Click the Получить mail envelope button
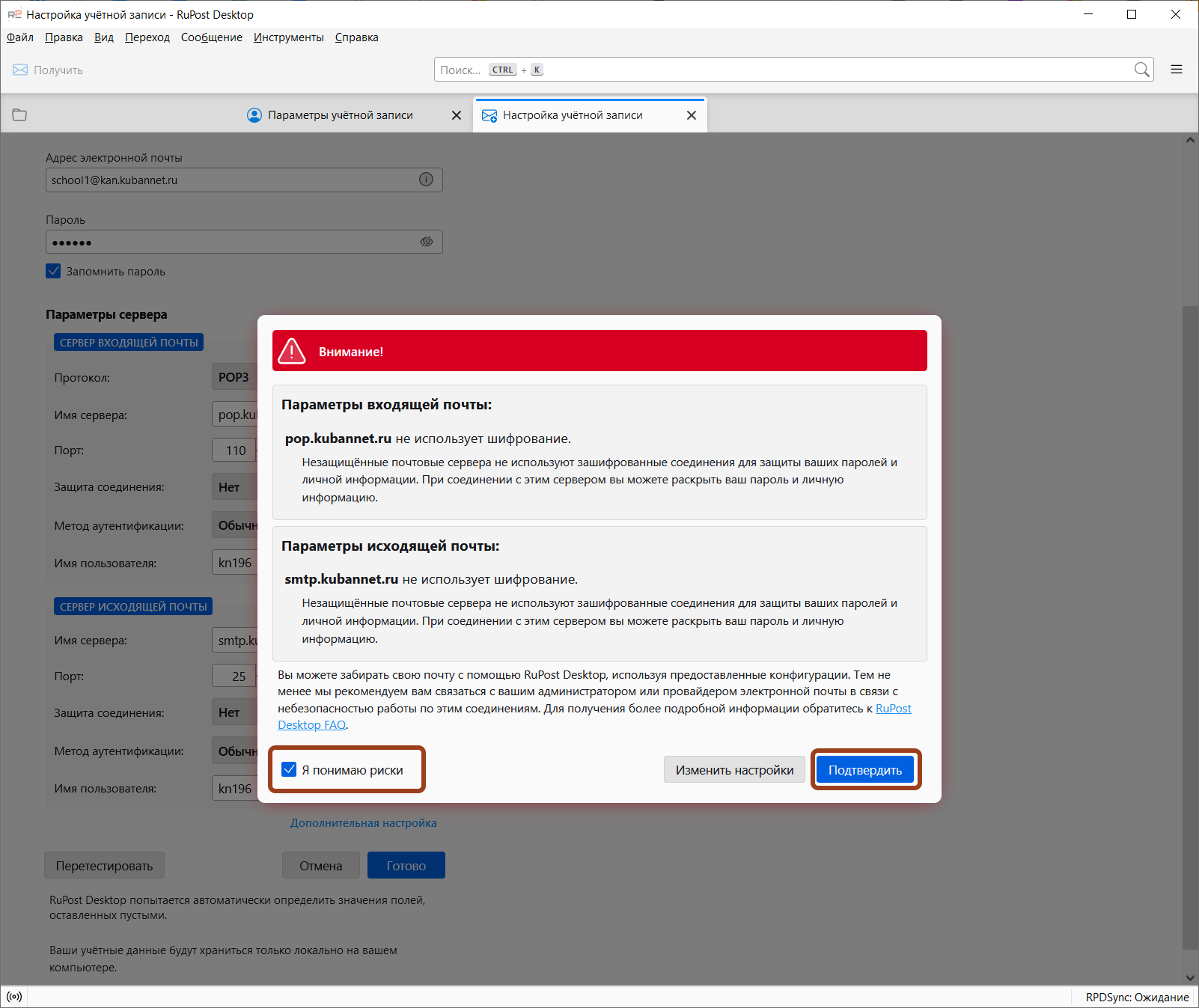The width and height of the screenshot is (1199, 1008). pyautogui.click(x=48, y=70)
